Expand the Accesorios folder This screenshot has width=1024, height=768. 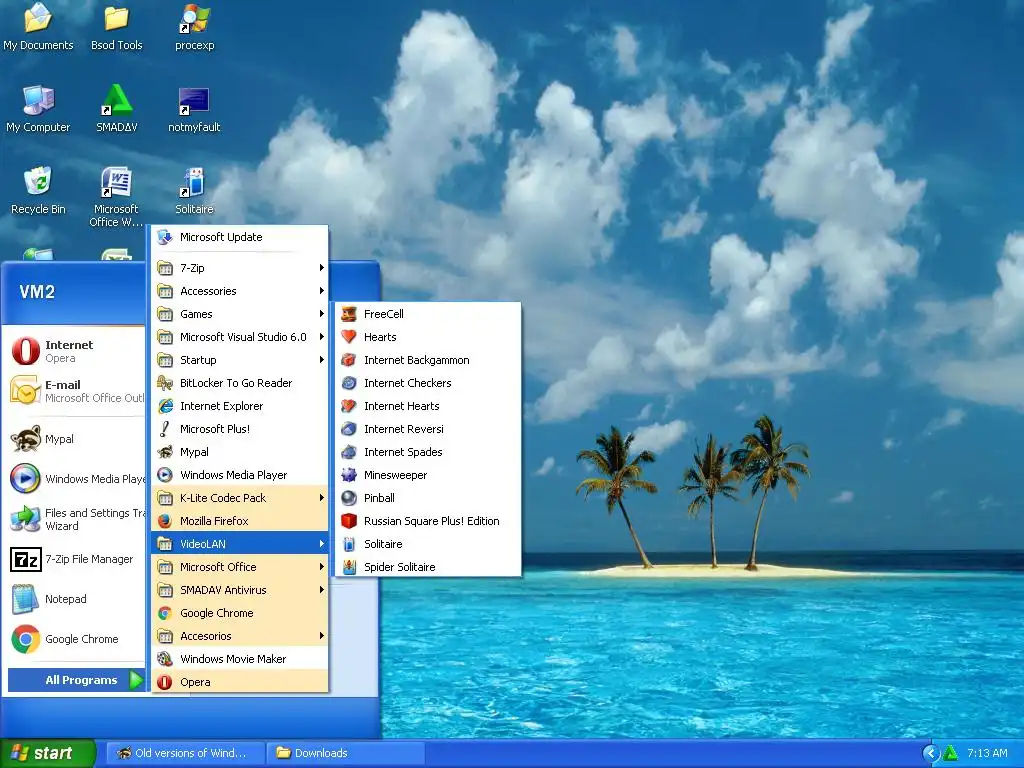pyautogui.click(x=240, y=636)
